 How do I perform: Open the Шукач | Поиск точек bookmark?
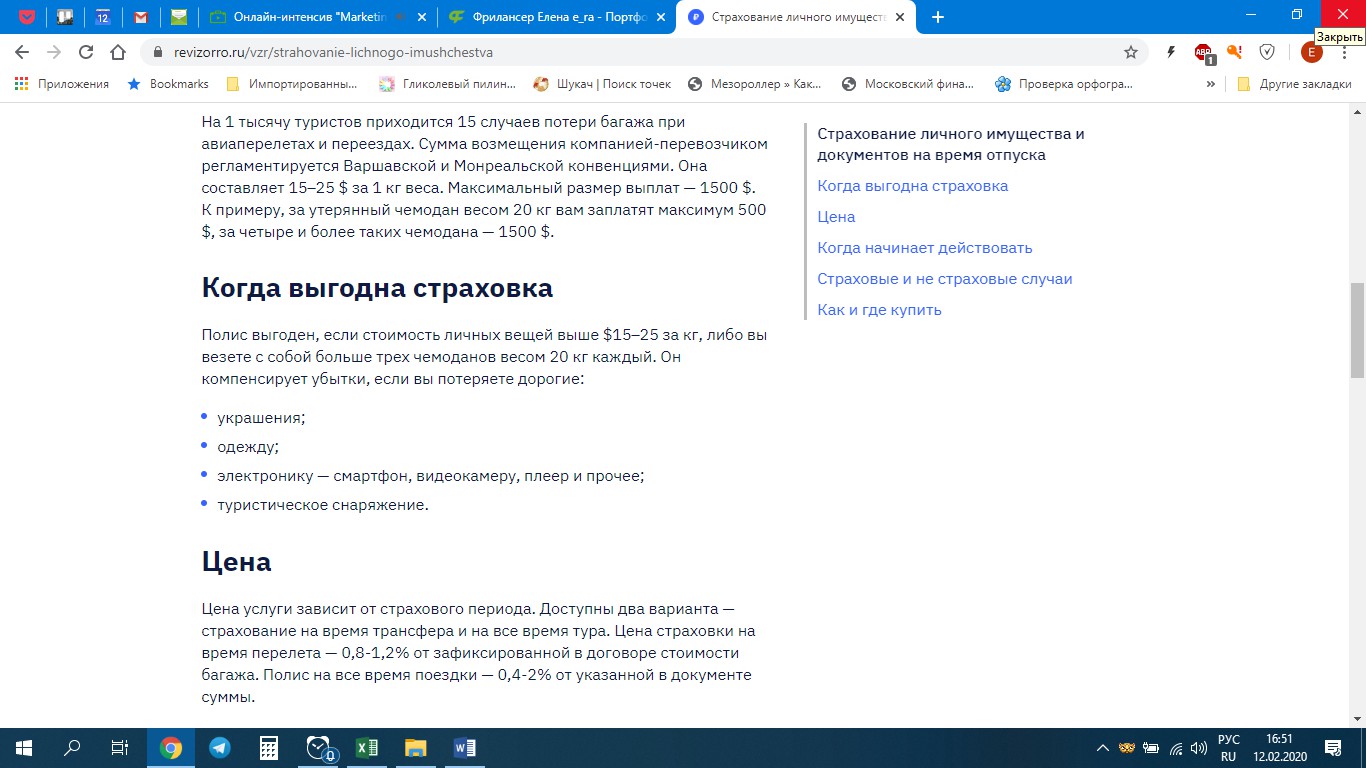(603, 84)
